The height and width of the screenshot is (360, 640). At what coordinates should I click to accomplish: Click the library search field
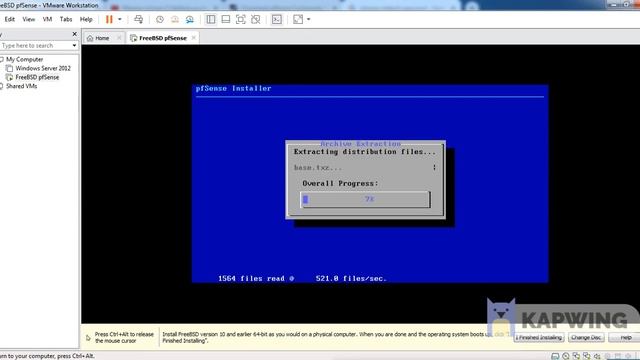click(35, 46)
